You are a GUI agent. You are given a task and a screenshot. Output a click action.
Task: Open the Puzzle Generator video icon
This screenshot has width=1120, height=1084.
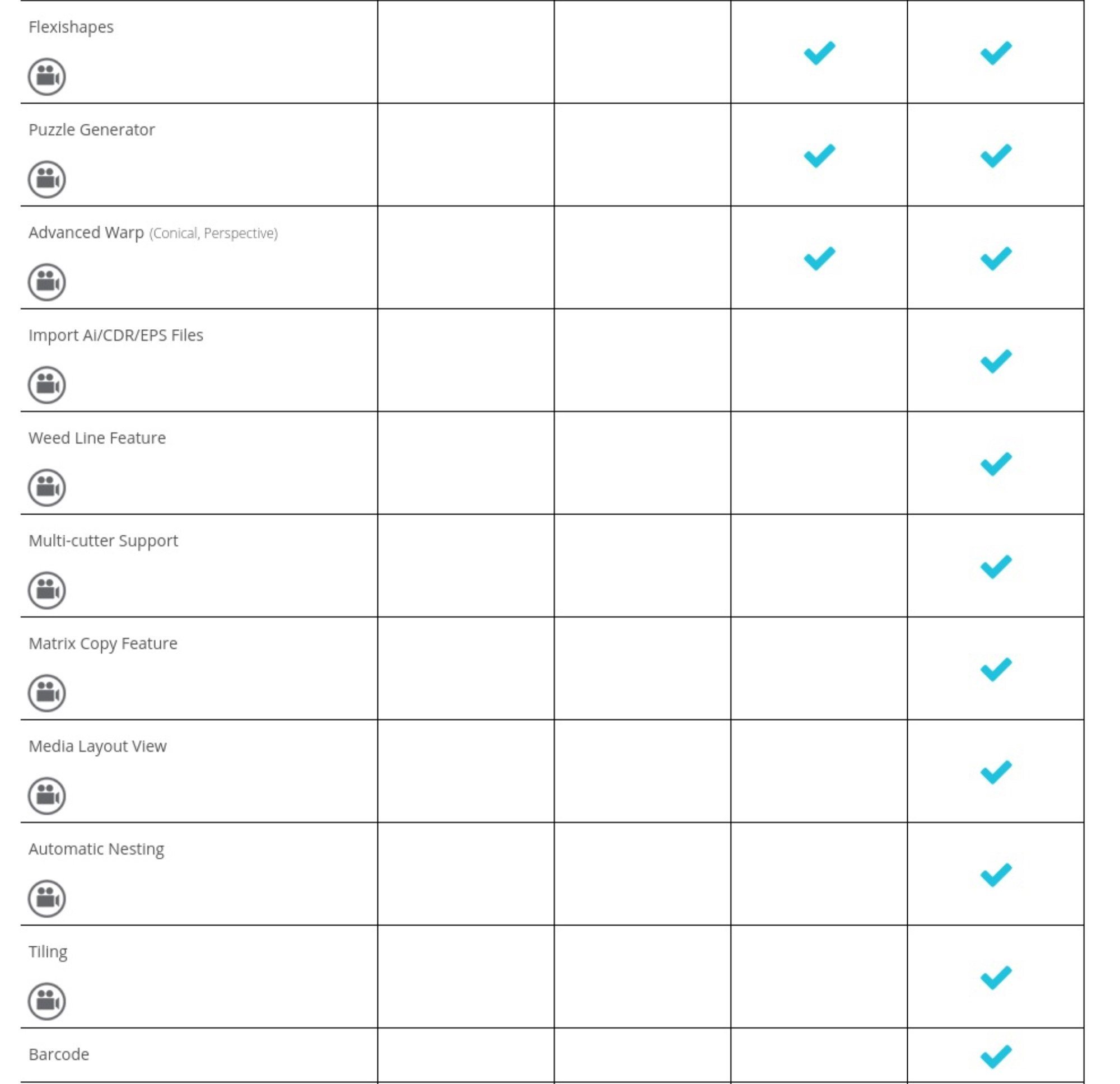click(47, 179)
